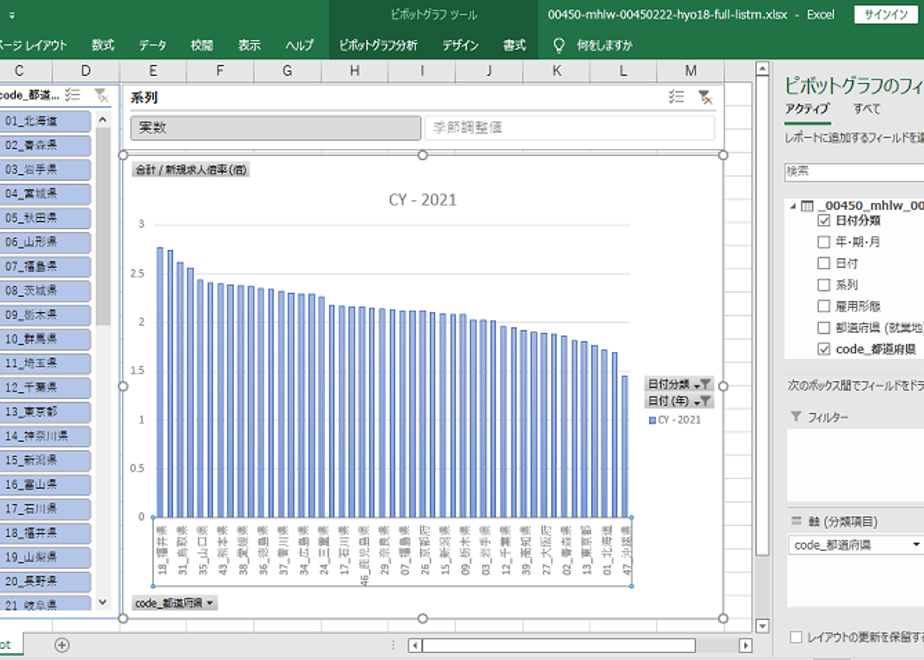Select the 季節調整値 slicer item
The height and width of the screenshot is (660, 924).
569,127
